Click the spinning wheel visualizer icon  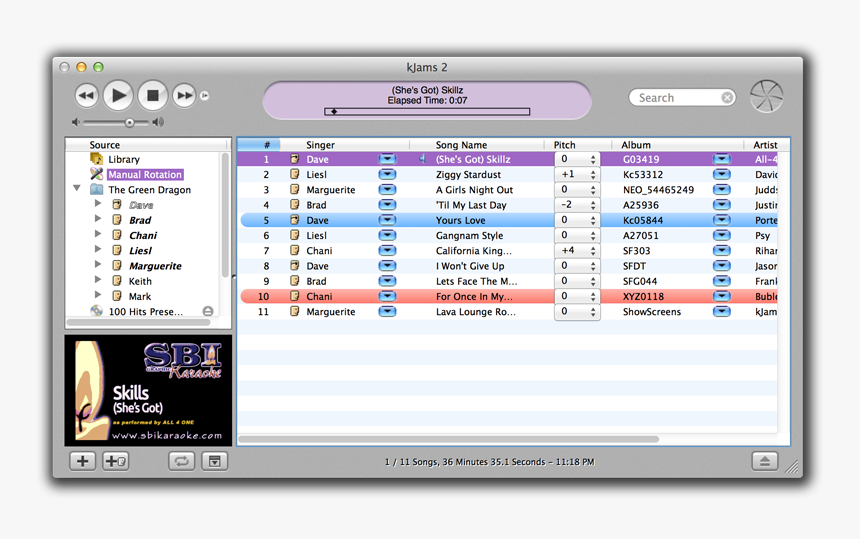tap(766, 96)
